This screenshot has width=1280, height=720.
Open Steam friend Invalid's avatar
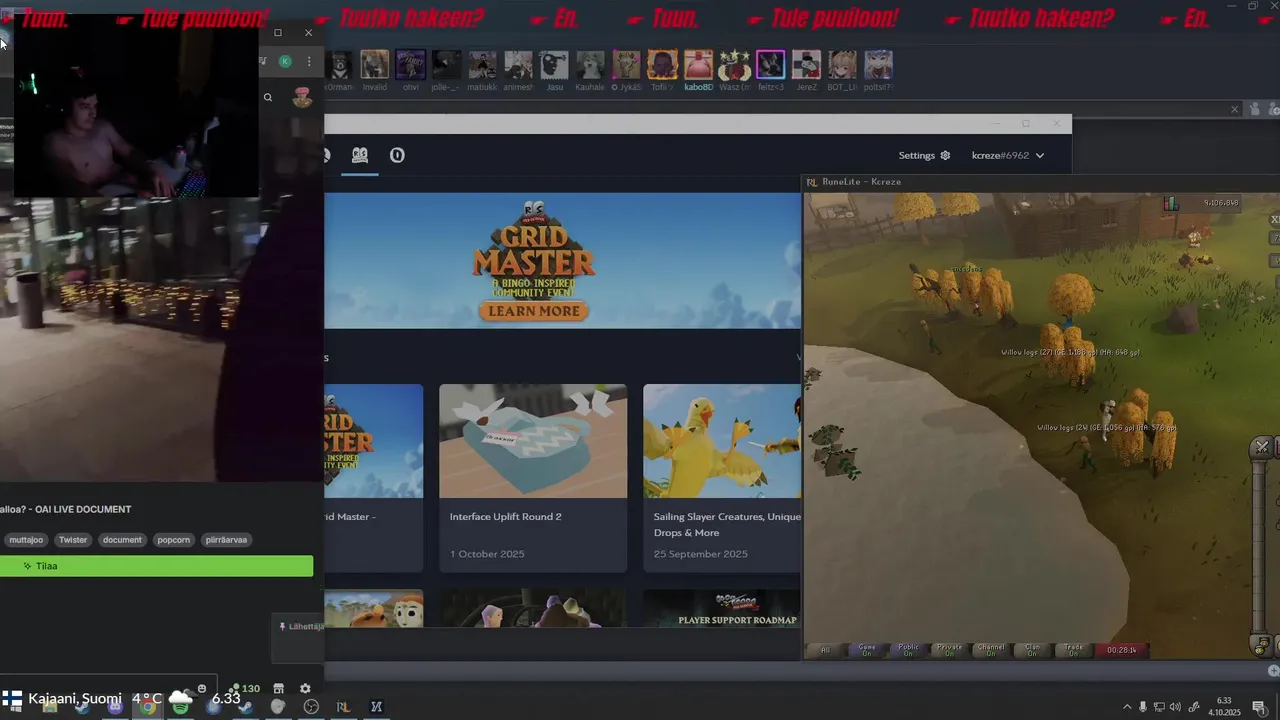click(375, 65)
